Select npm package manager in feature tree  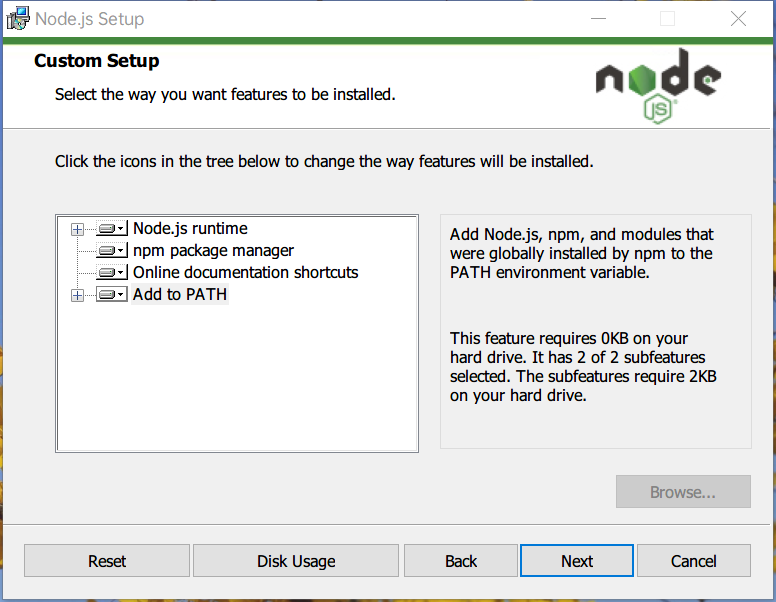213,251
